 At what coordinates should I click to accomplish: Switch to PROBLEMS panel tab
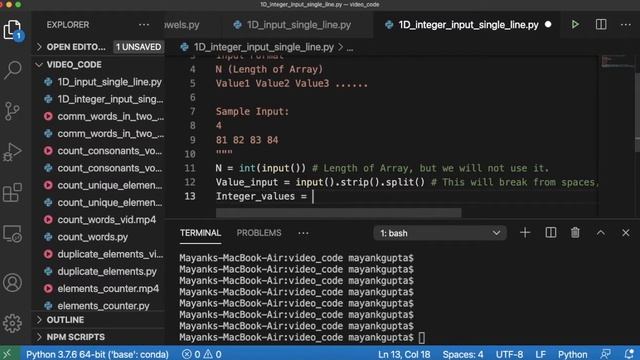pos(259,233)
